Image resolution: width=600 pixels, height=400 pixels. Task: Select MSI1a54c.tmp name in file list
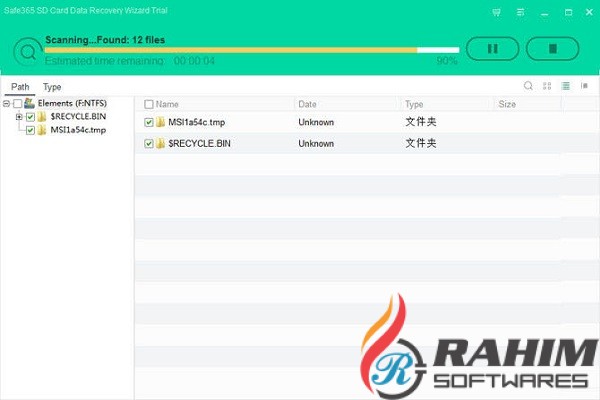click(x=197, y=122)
